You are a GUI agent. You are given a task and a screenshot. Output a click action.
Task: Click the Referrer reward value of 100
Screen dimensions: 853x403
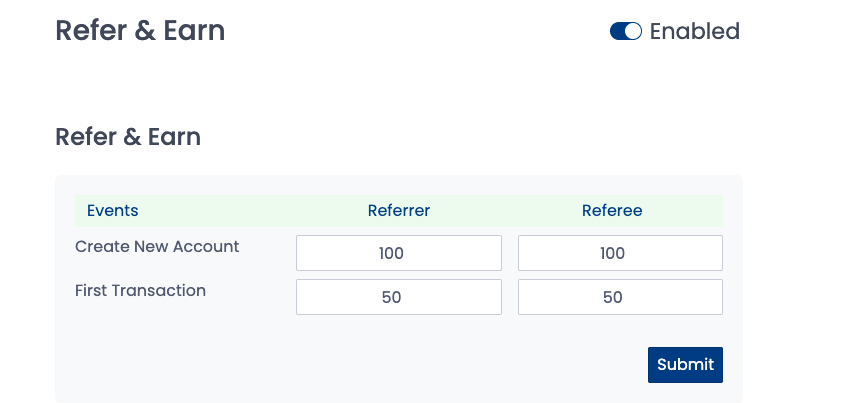[x=391, y=253]
